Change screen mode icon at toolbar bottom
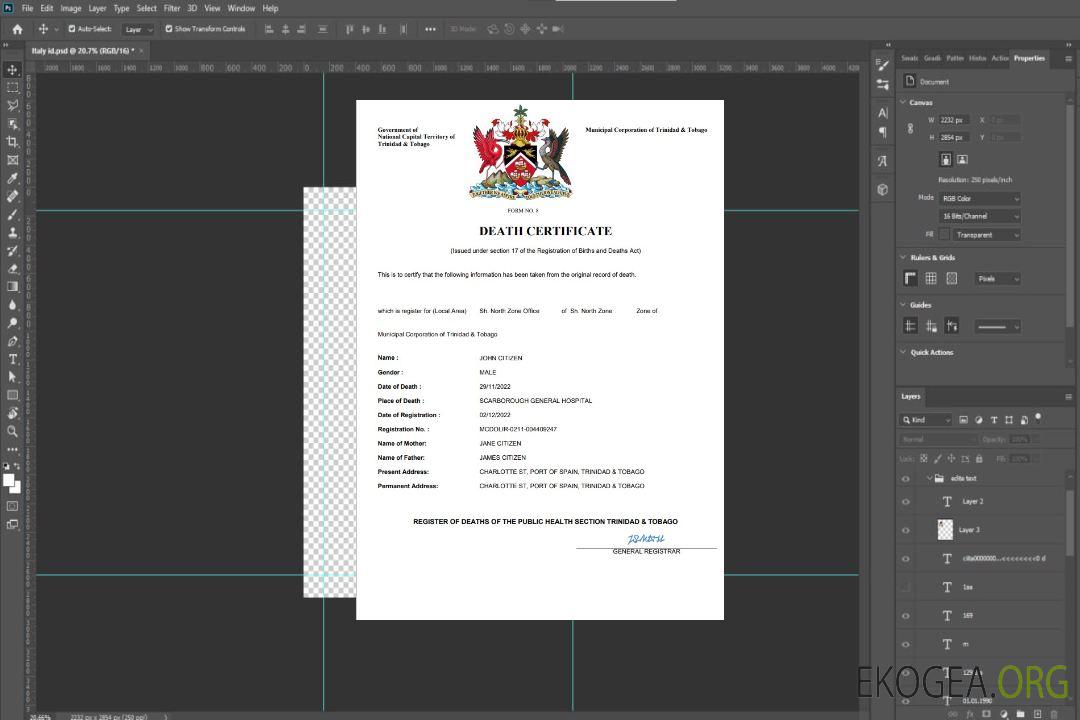The image size is (1080, 720). [12, 524]
